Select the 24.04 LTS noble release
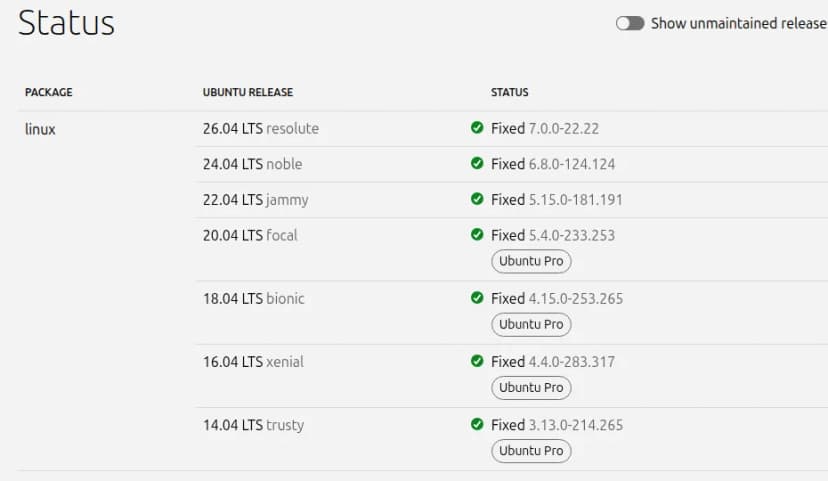Image resolution: width=828 pixels, height=481 pixels. click(x=252, y=164)
